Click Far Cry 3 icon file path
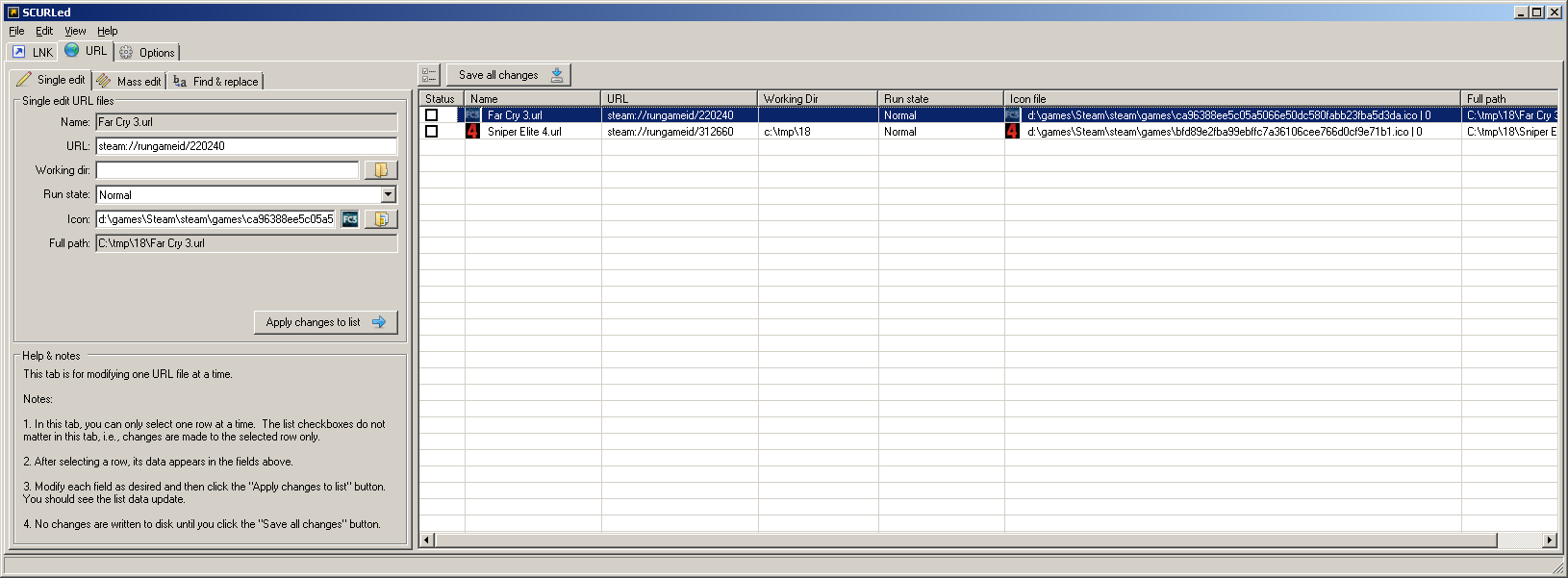This screenshot has height=578, width=1568. [1228, 115]
